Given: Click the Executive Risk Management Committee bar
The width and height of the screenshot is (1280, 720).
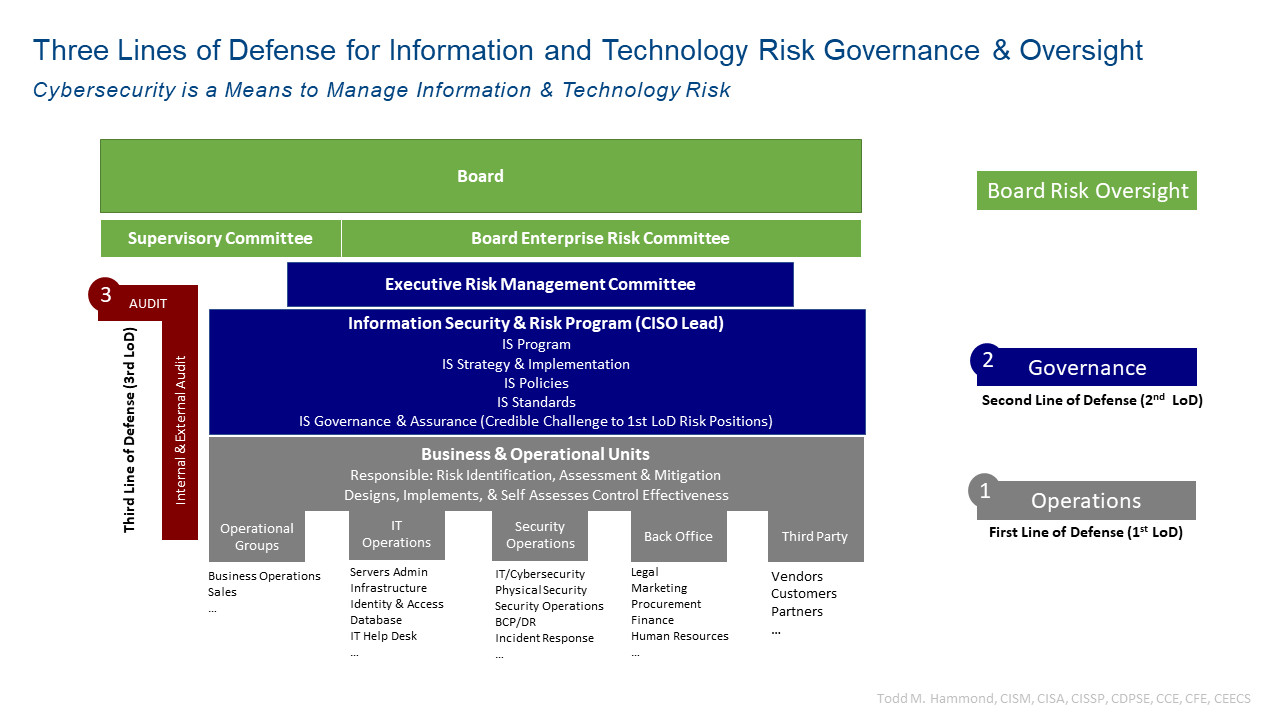Looking at the screenshot, I should (x=540, y=284).
